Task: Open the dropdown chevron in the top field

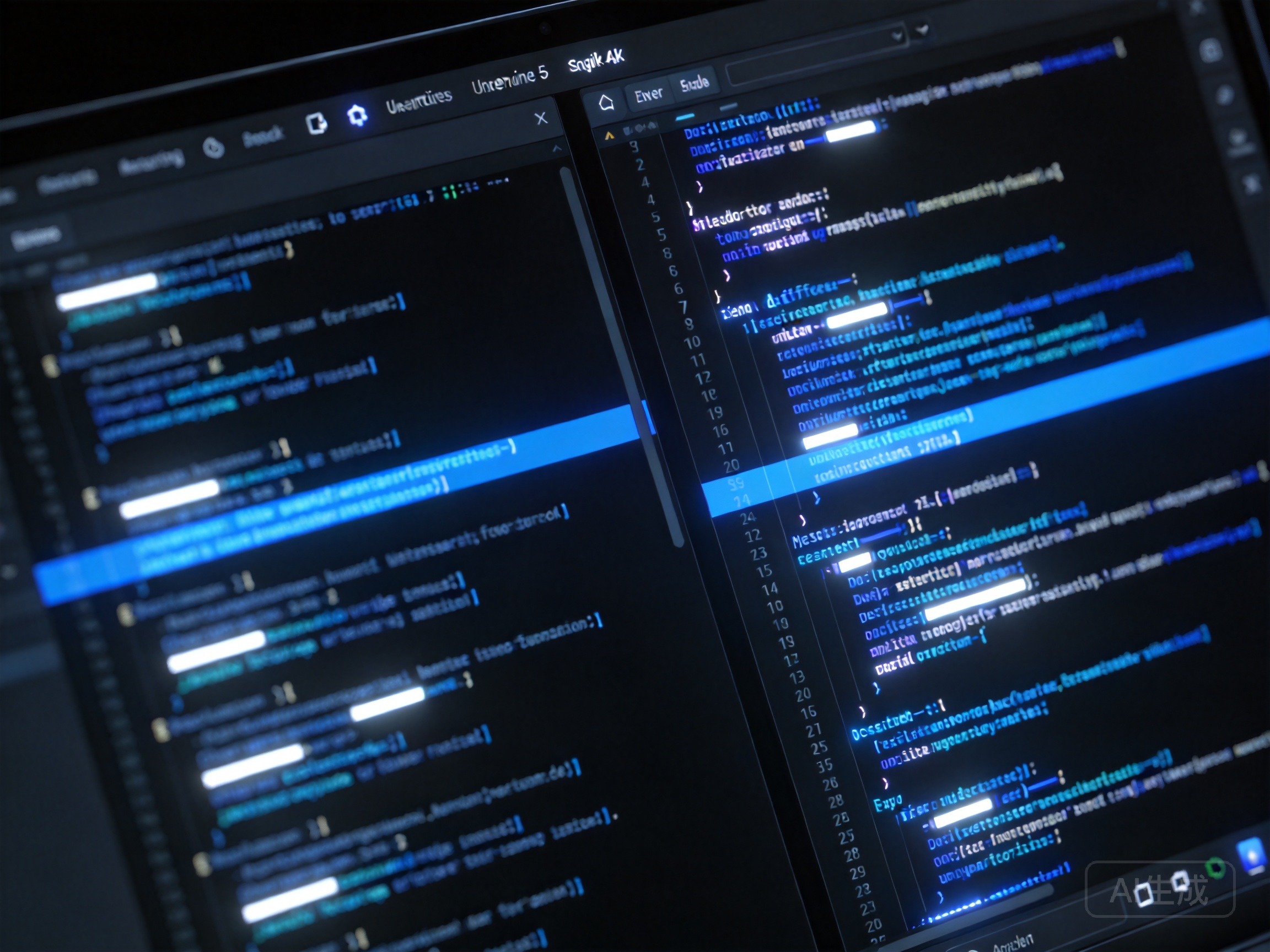Action: [897, 37]
